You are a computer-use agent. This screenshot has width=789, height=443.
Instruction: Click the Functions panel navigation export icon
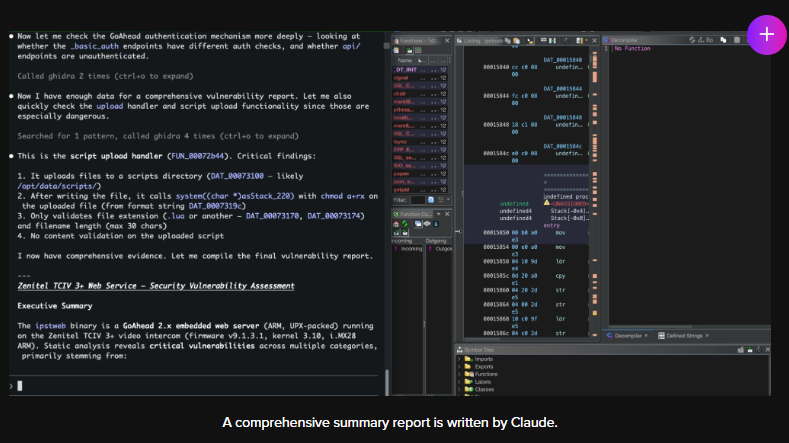point(410,50)
